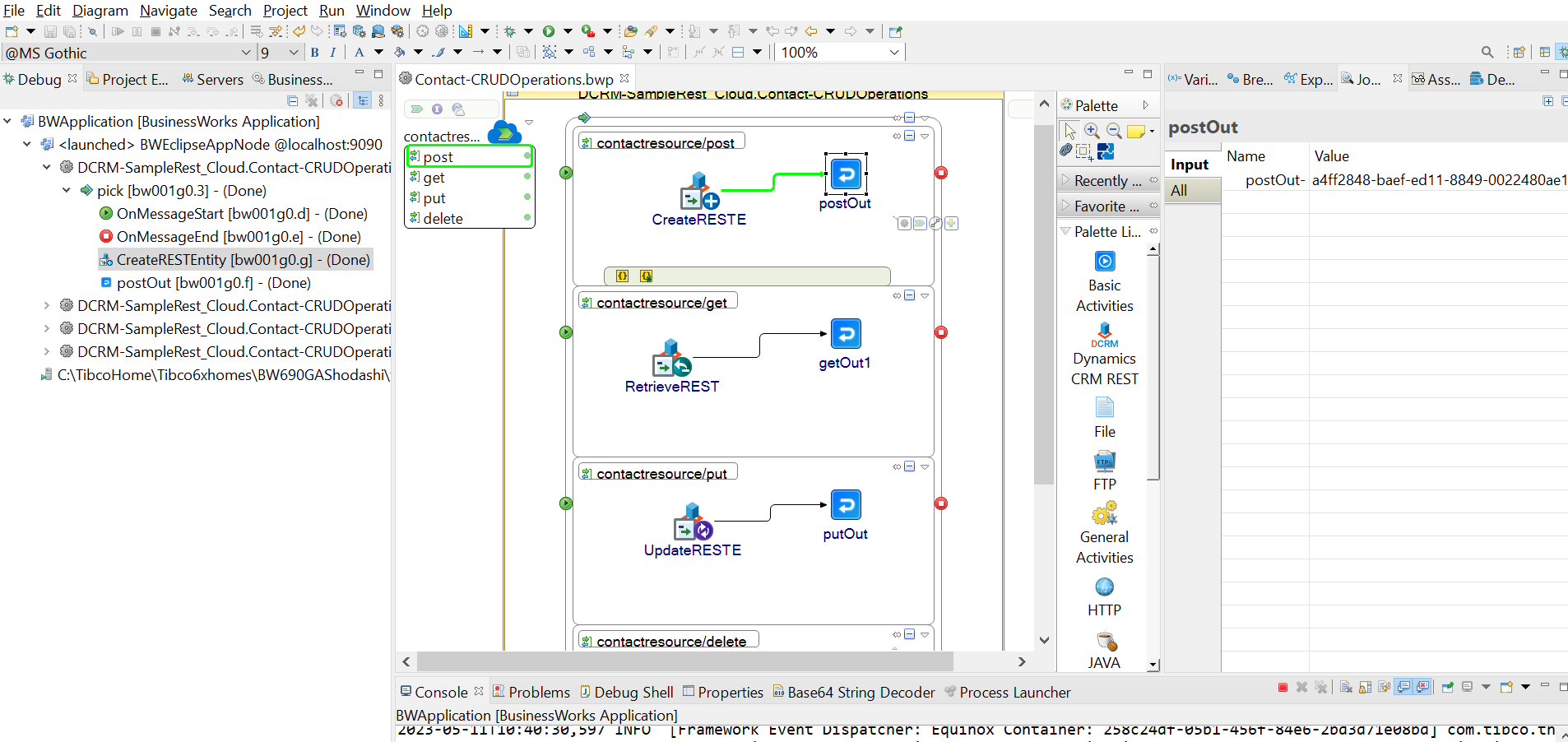Open the Navigate menu
The image size is (1568, 742).
169,11
